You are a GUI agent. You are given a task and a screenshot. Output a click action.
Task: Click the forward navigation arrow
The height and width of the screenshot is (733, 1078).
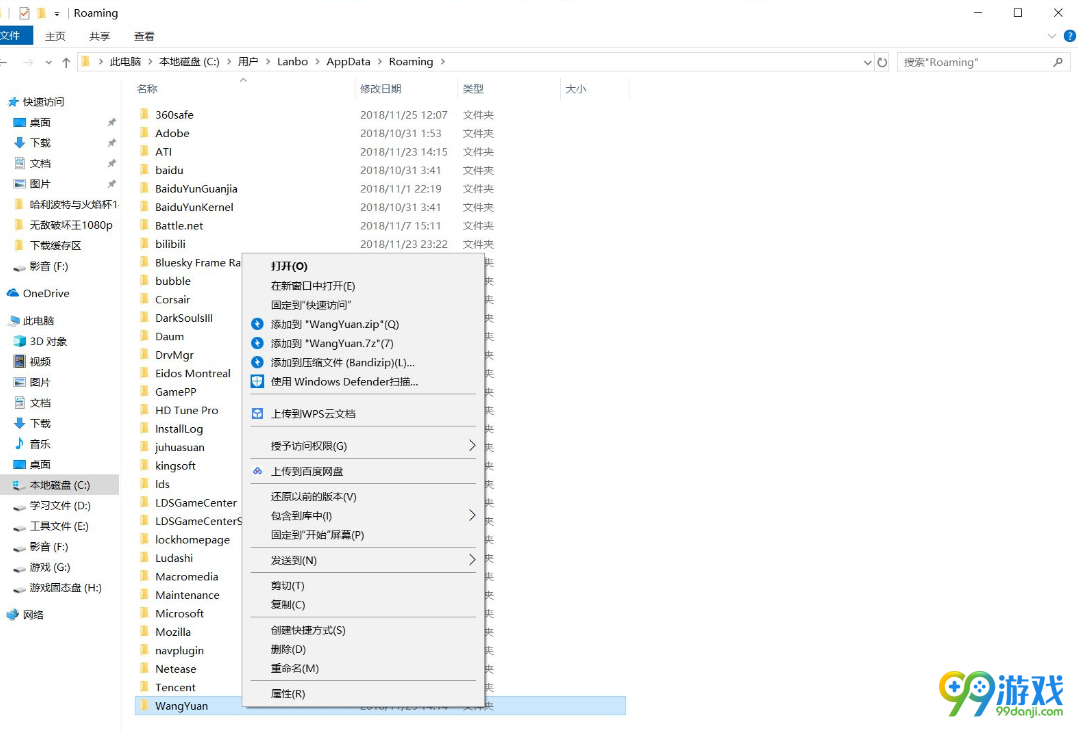click(28, 62)
